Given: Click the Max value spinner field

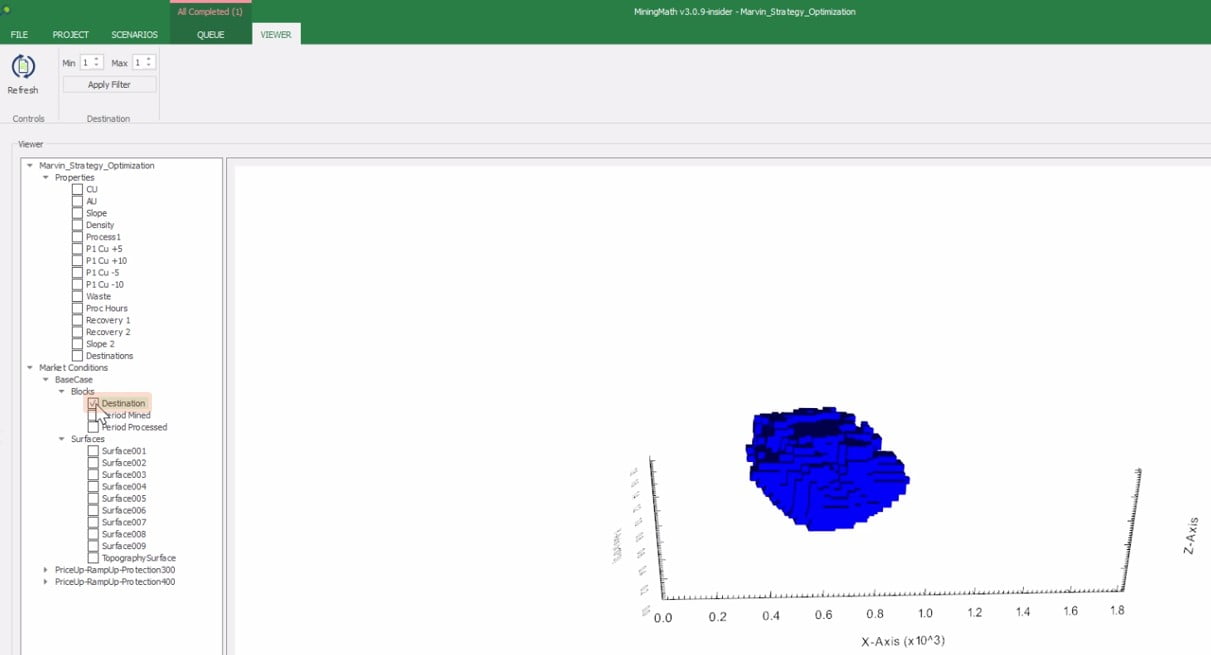Looking at the screenshot, I should click(139, 62).
